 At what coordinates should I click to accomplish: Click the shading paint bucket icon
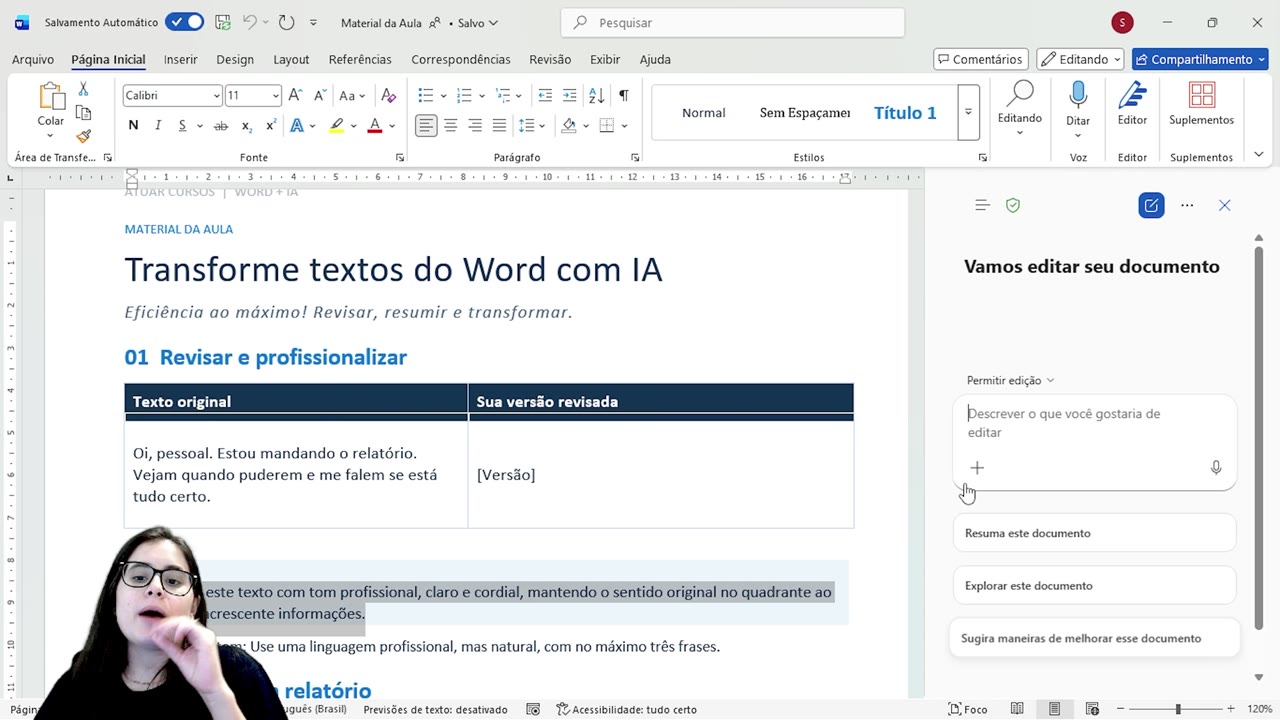click(569, 125)
